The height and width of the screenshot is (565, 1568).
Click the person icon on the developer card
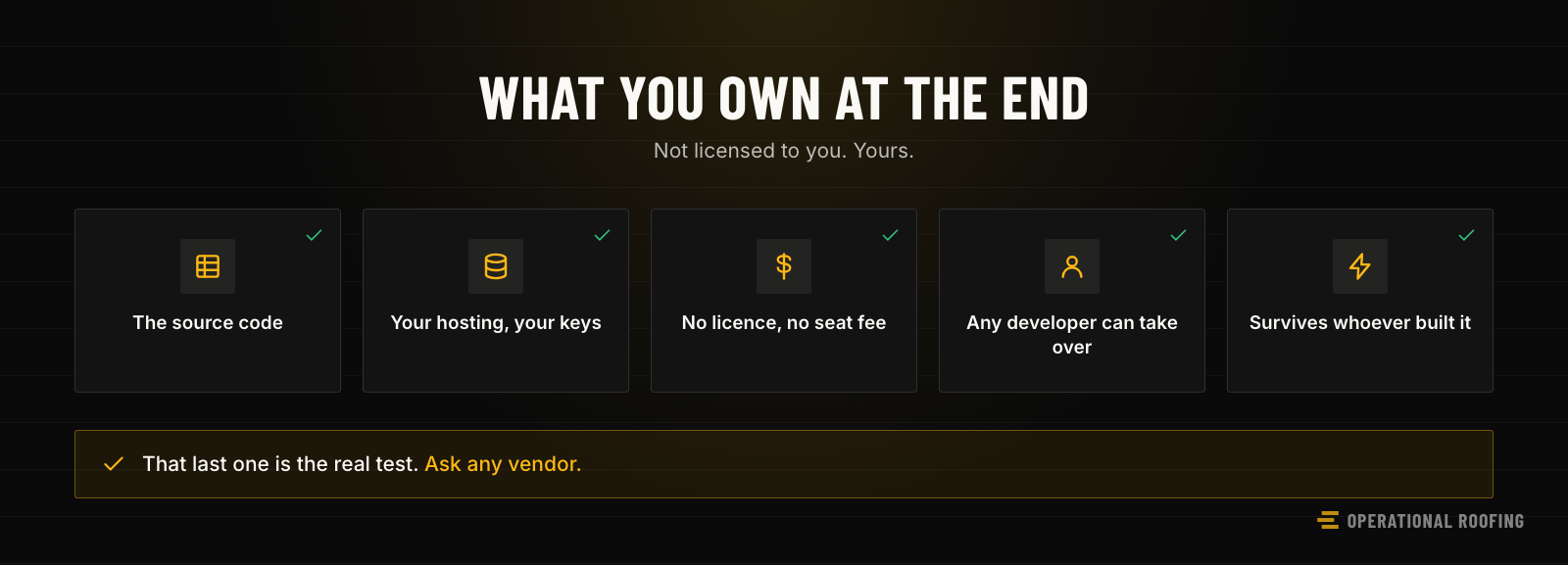point(1072,266)
